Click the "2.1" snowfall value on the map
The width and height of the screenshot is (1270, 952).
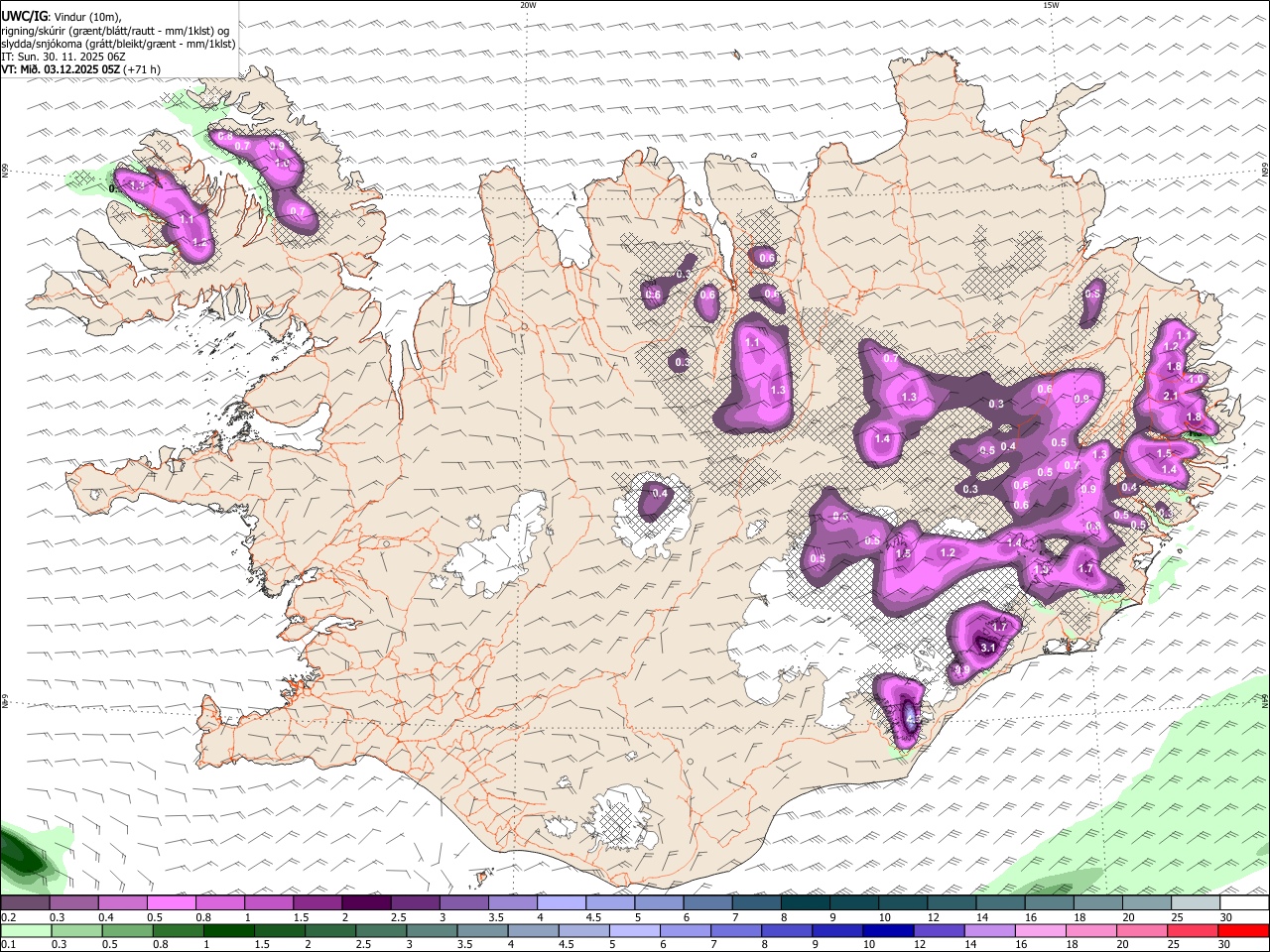point(1170,396)
